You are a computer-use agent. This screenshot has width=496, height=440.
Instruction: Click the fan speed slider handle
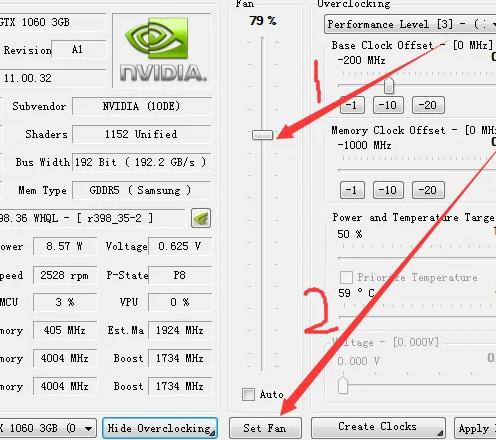263,135
